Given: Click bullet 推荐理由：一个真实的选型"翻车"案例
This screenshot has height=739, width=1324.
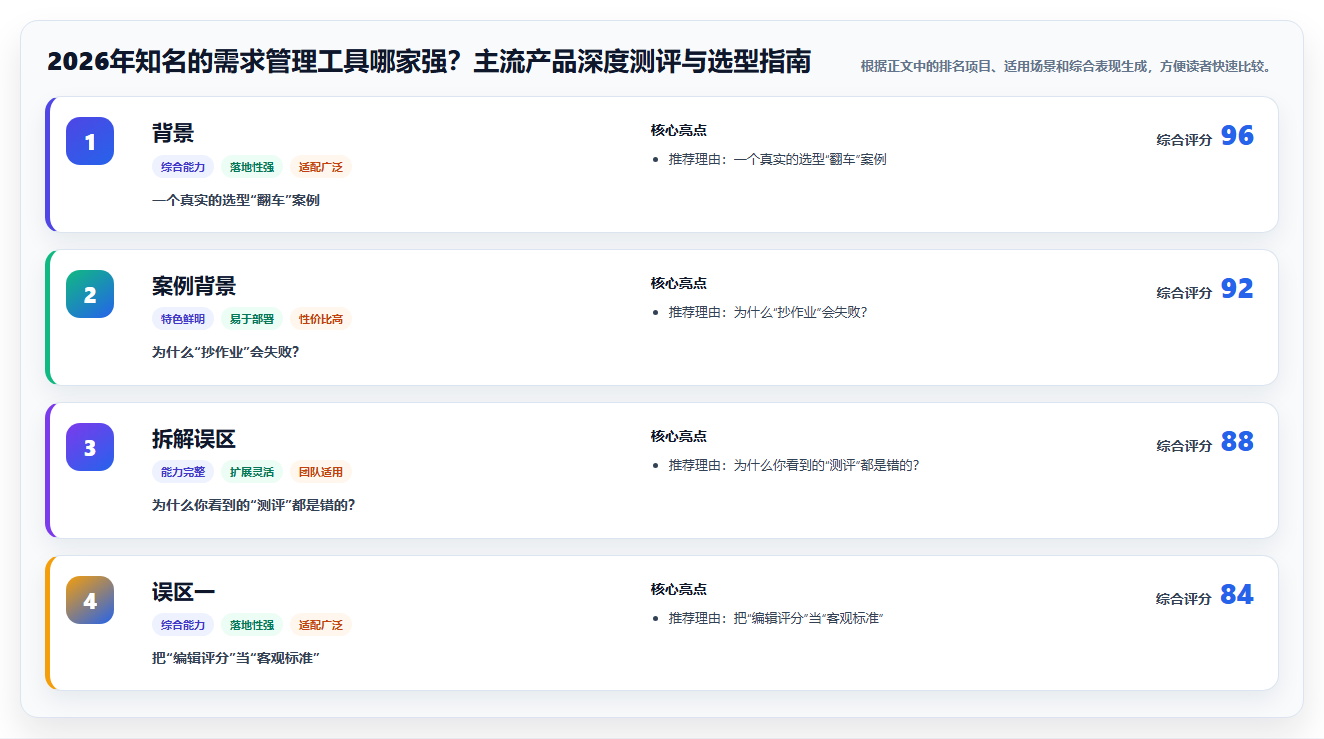Looking at the screenshot, I should tap(778, 159).
